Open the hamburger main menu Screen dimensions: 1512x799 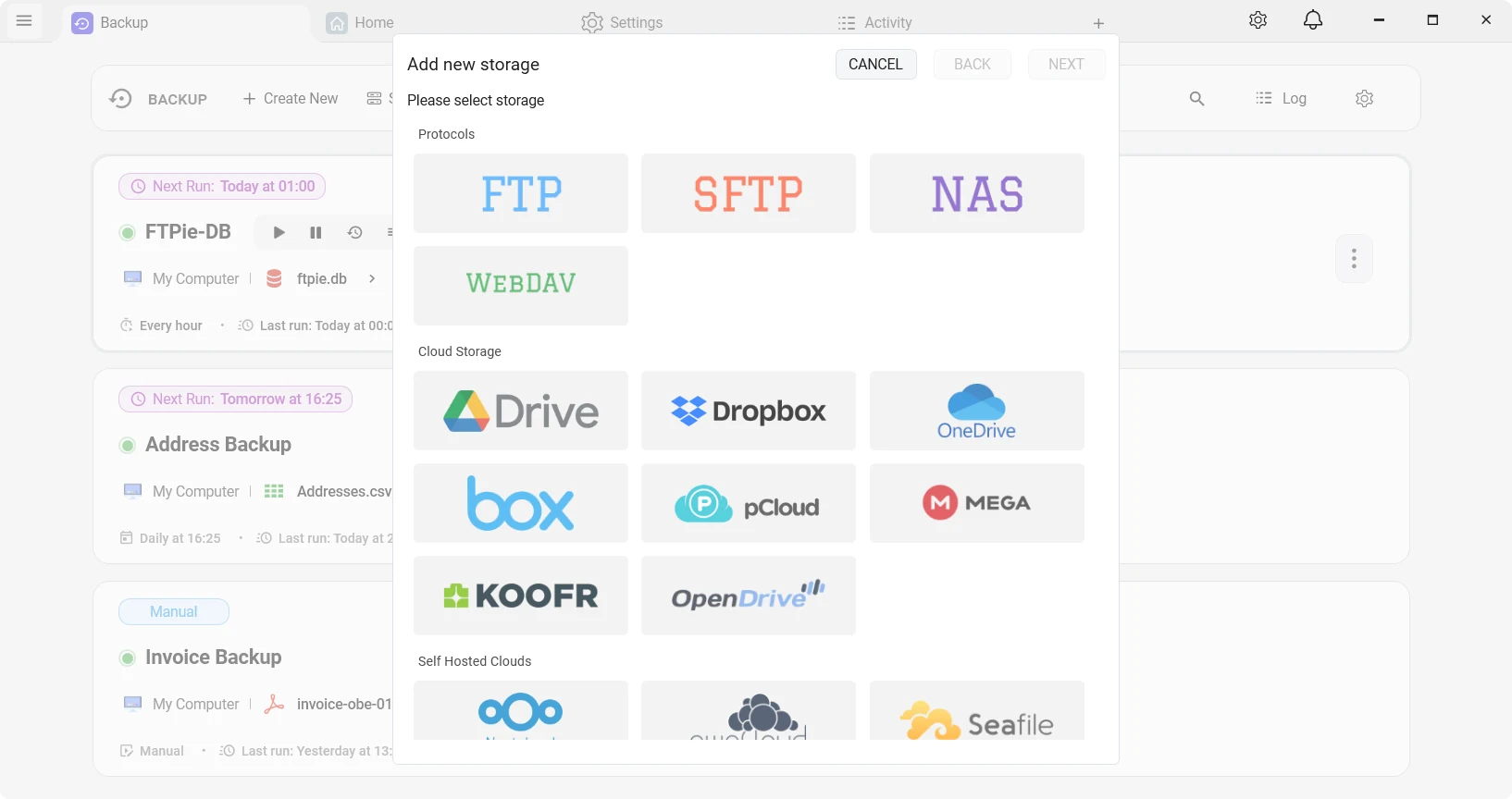[x=25, y=20]
